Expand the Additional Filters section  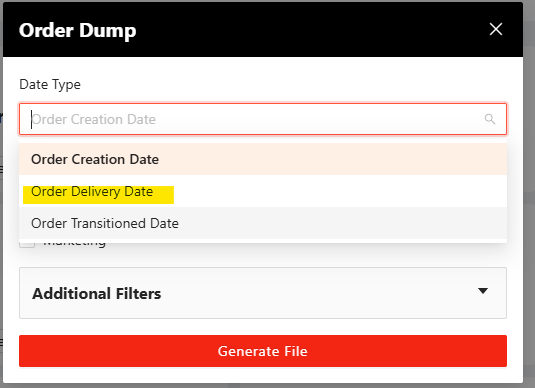263,293
